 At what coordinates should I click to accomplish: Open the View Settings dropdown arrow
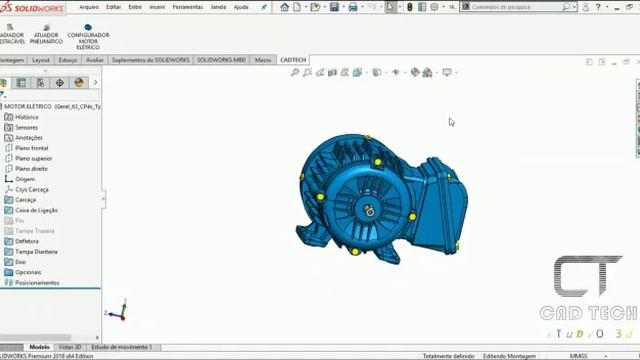456,73
